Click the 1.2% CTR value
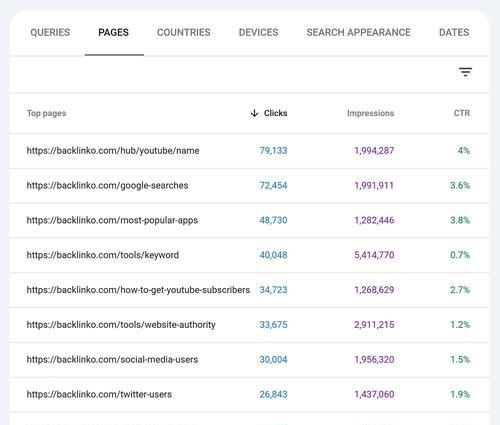This screenshot has width=500, height=425. (x=460, y=325)
